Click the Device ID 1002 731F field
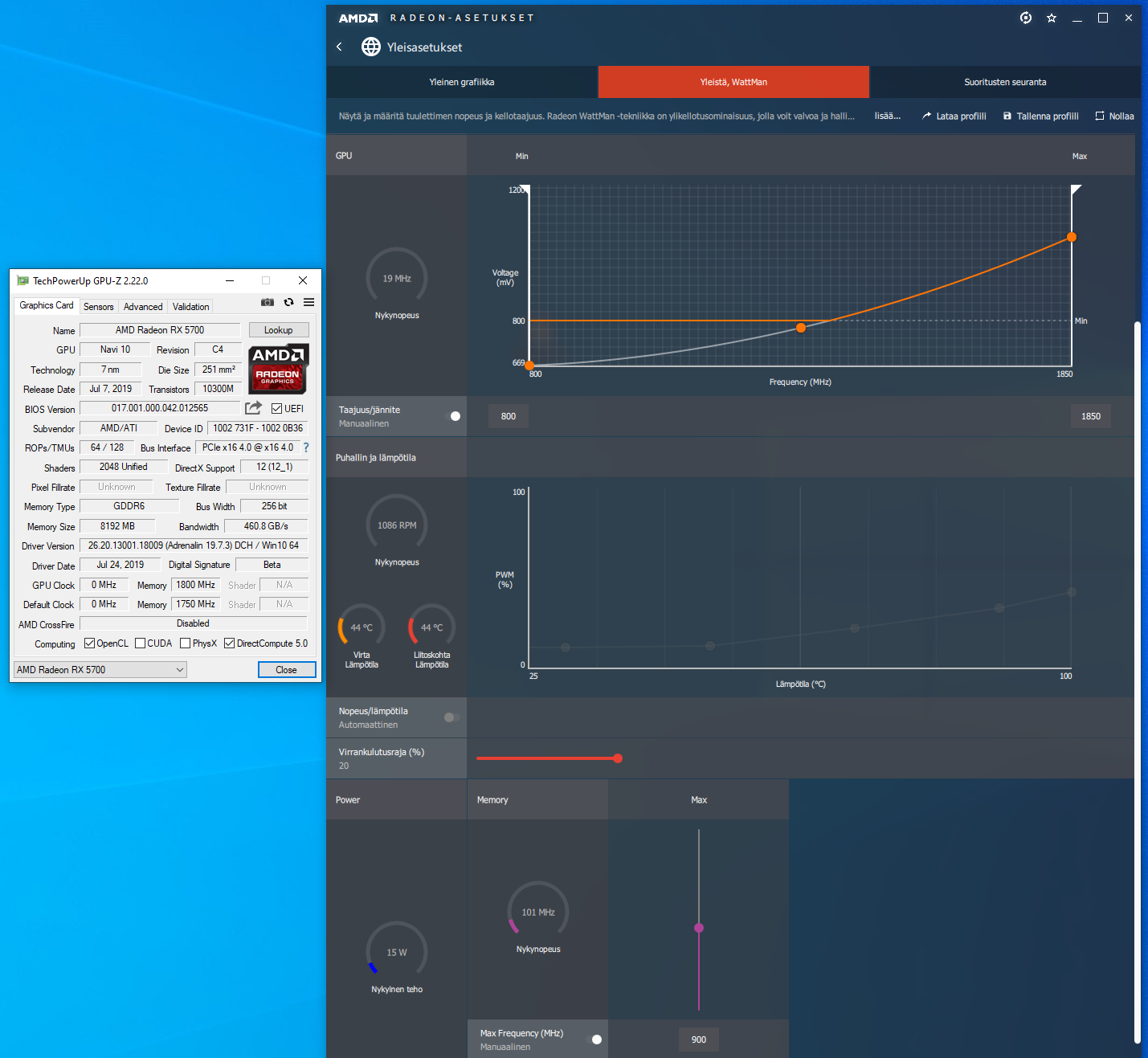This screenshot has height=1058, width=1148. tap(258, 428)
